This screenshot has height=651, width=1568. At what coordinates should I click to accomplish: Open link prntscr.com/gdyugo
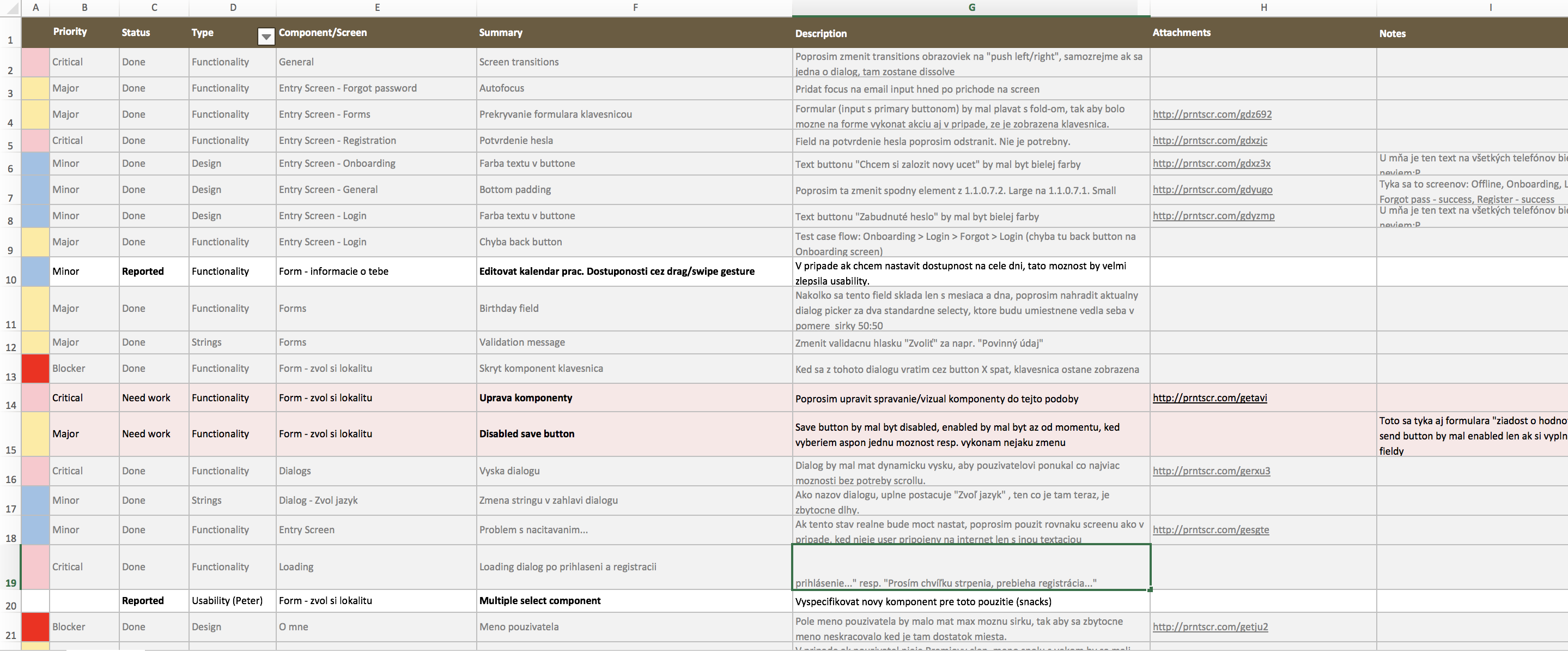[x=1212, y=190]
